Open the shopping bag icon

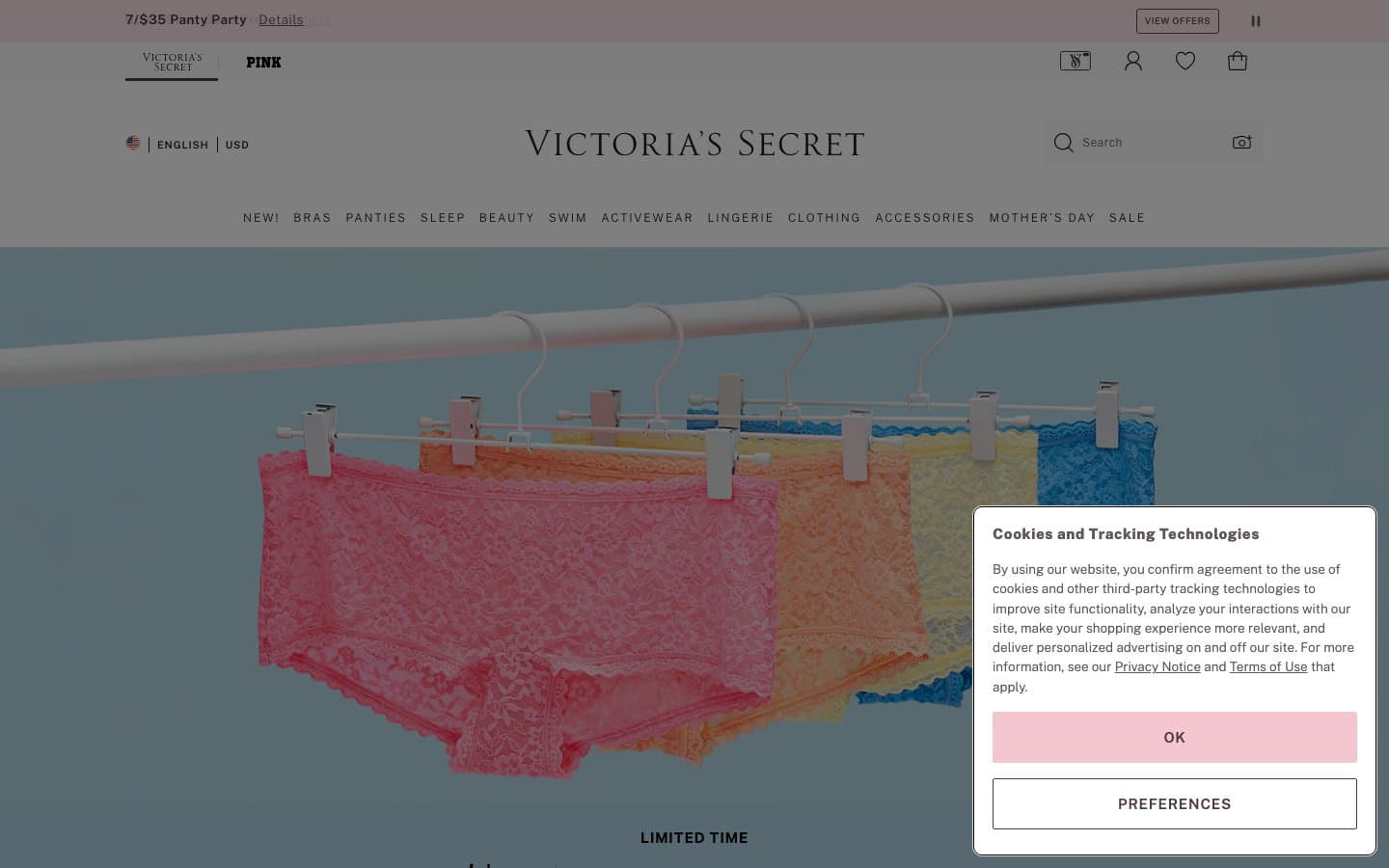tap(1238, 61)
